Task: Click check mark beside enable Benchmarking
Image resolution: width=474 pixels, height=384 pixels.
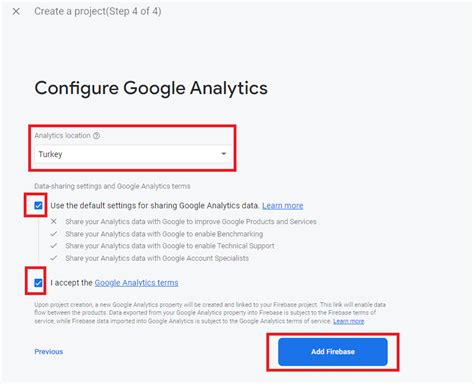Action: (54, 234)
